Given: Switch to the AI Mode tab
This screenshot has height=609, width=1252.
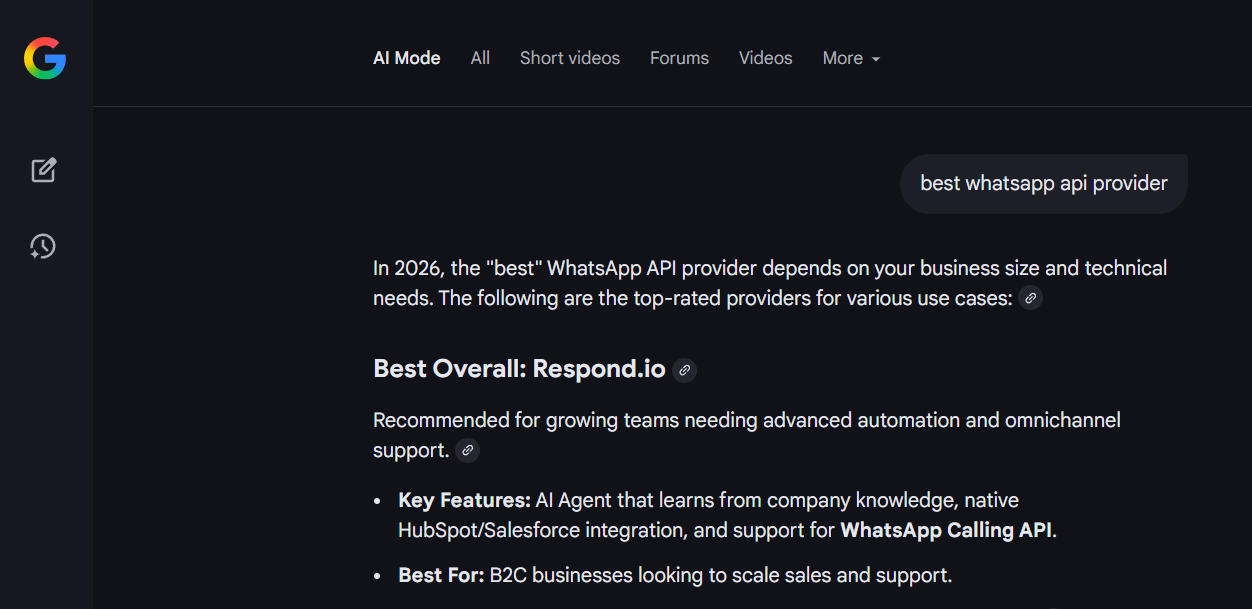Looking at the screenshot, I should (x=406, y=58).
